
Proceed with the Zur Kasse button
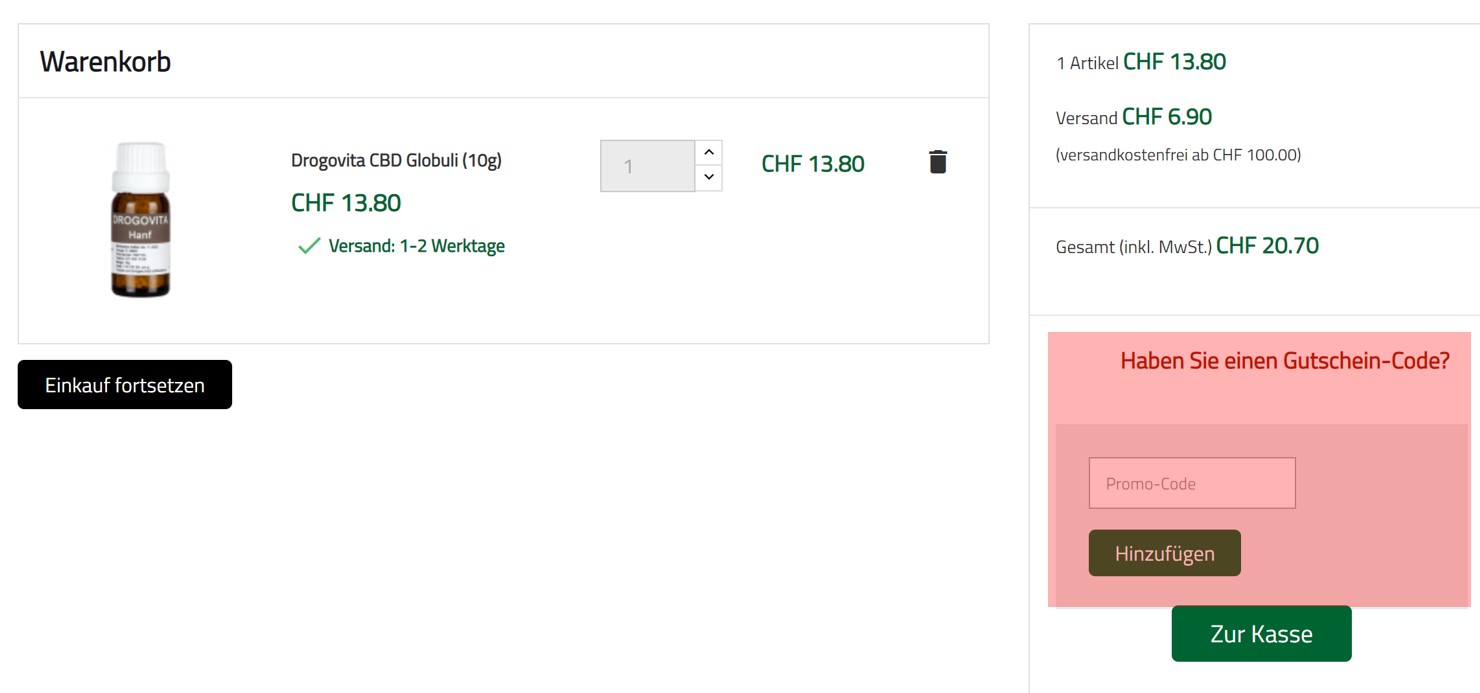click(x=1261, y=634)
